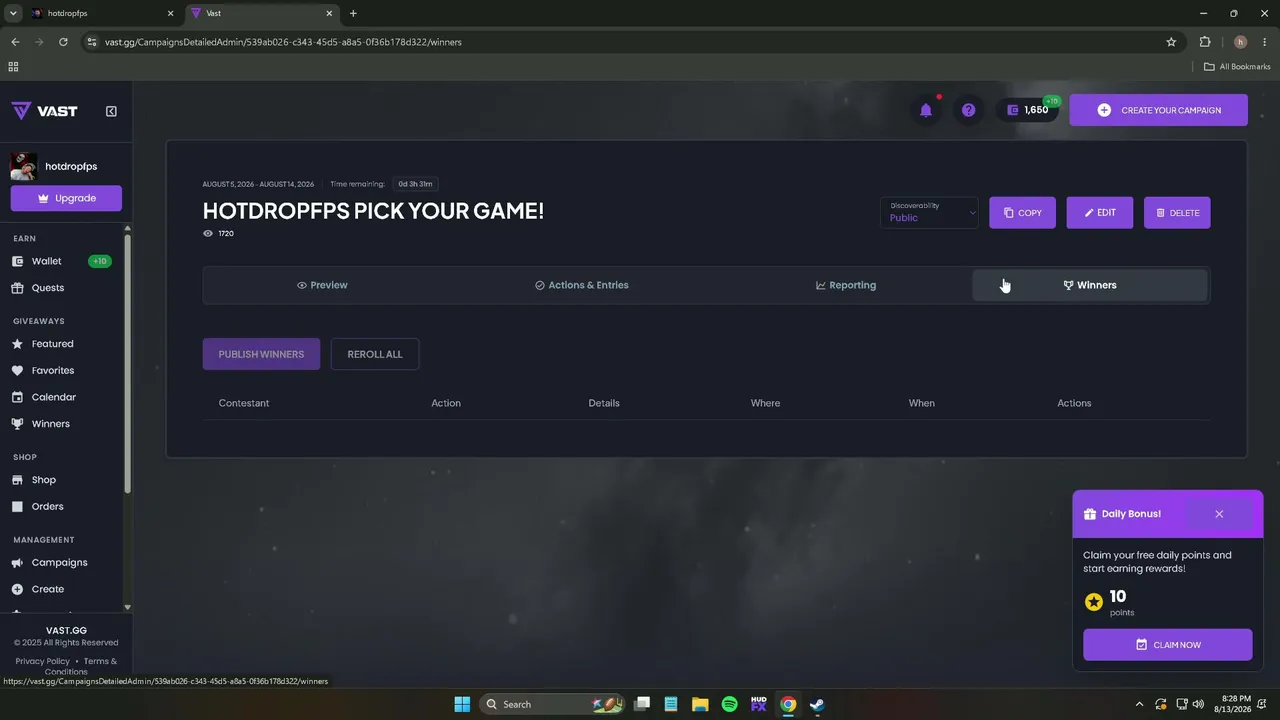Viewport: 1280px width, 720px height.
Task: Click the Where column header
Action: point(765,403)
